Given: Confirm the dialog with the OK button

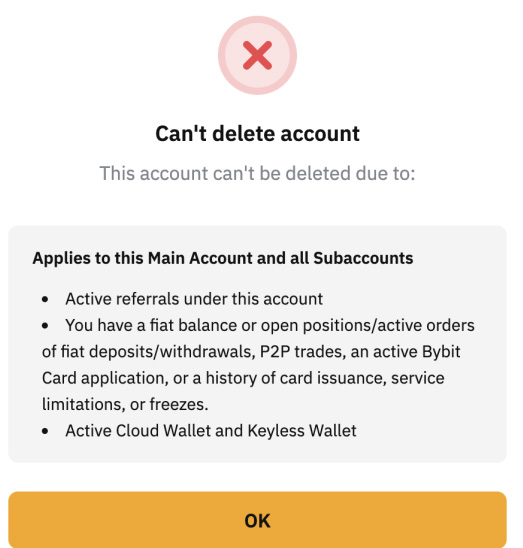Looking at the screenshot, I should pos(257,519).
